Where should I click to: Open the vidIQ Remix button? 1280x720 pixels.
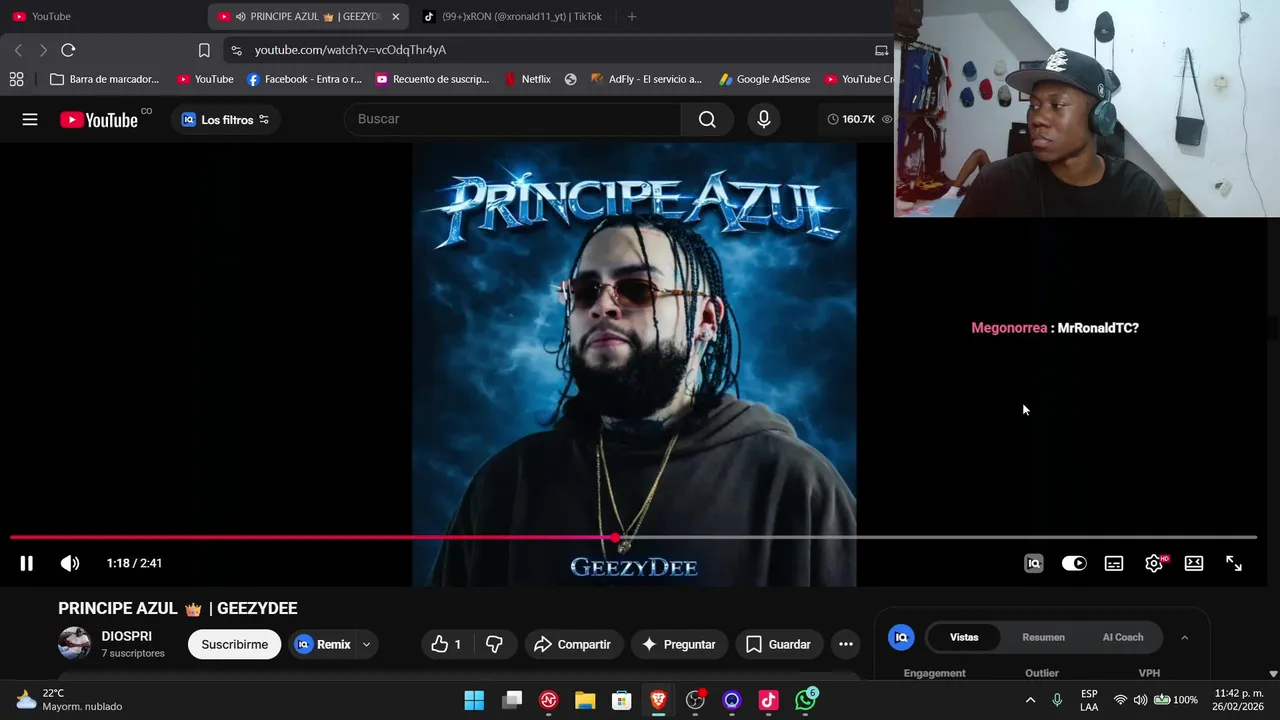click(x=322, y=644)
